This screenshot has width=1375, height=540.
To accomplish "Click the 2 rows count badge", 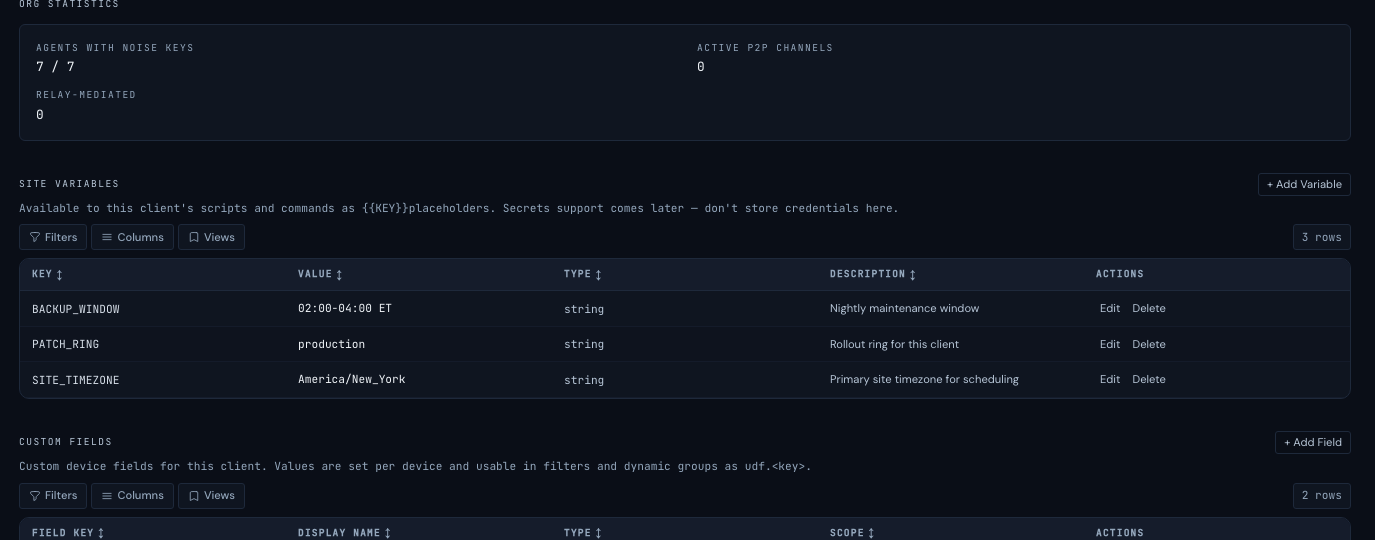I will (x=1321, y=495).
